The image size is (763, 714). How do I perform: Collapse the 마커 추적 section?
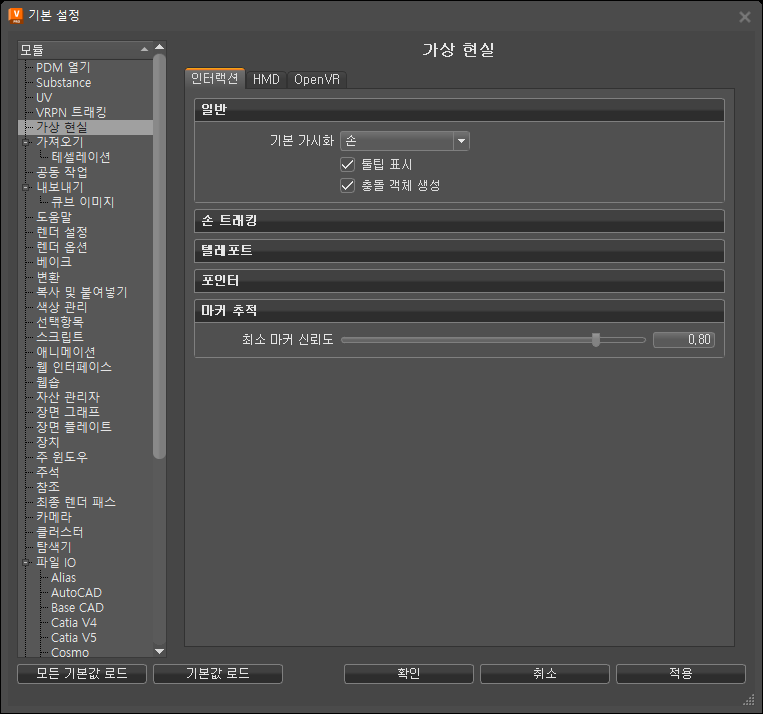tap(459, 311)
